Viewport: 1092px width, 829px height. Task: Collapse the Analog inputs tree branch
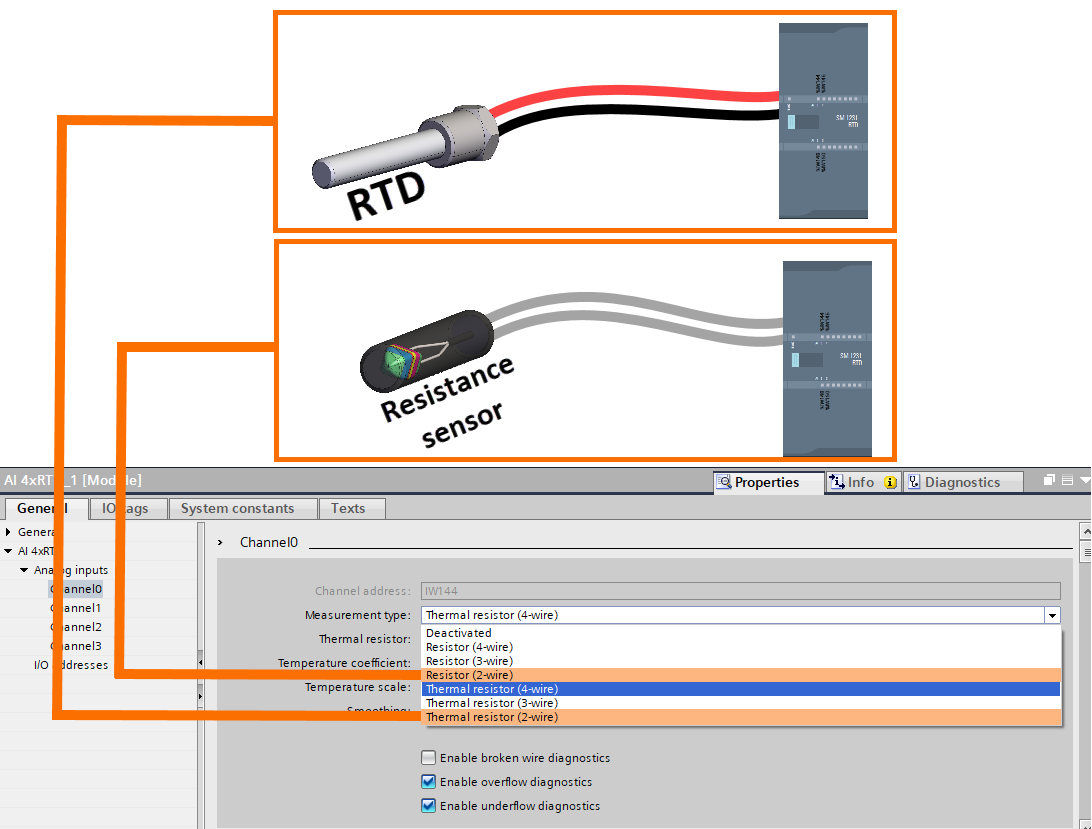[x=22, y=569]
